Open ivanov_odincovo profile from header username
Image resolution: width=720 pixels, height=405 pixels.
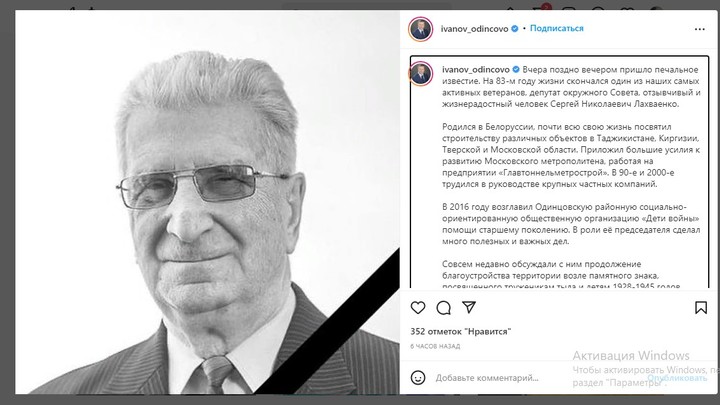click(x=474, y=28)
